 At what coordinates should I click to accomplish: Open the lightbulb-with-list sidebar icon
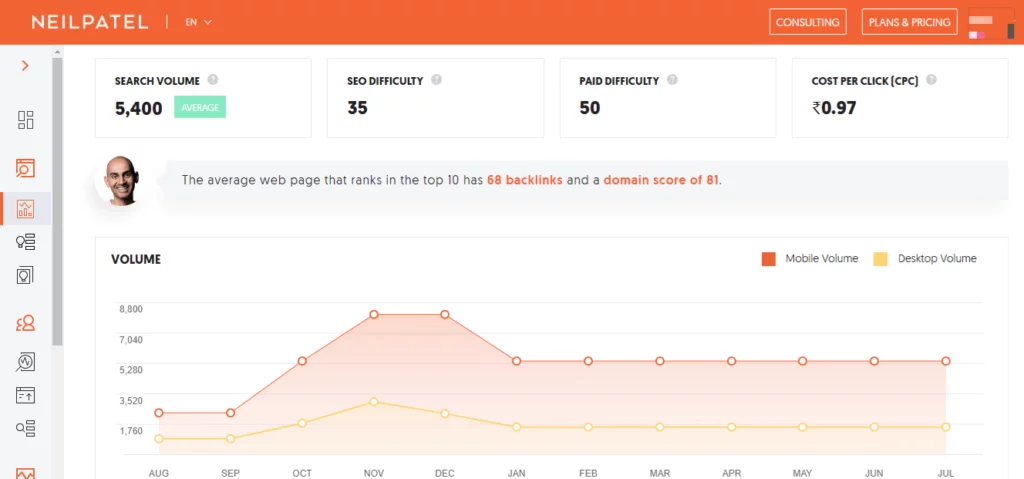(x=25, y=242)
